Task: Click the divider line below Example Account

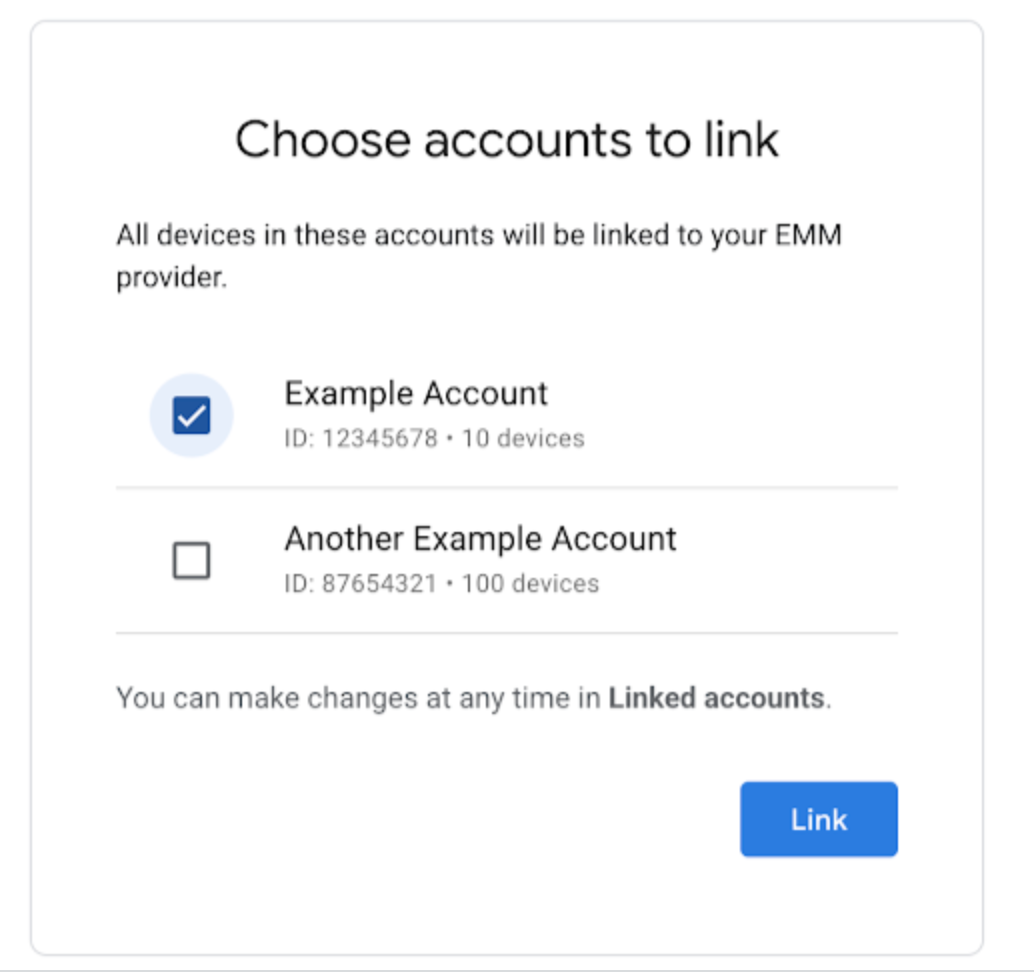Action: coord(507,488)
